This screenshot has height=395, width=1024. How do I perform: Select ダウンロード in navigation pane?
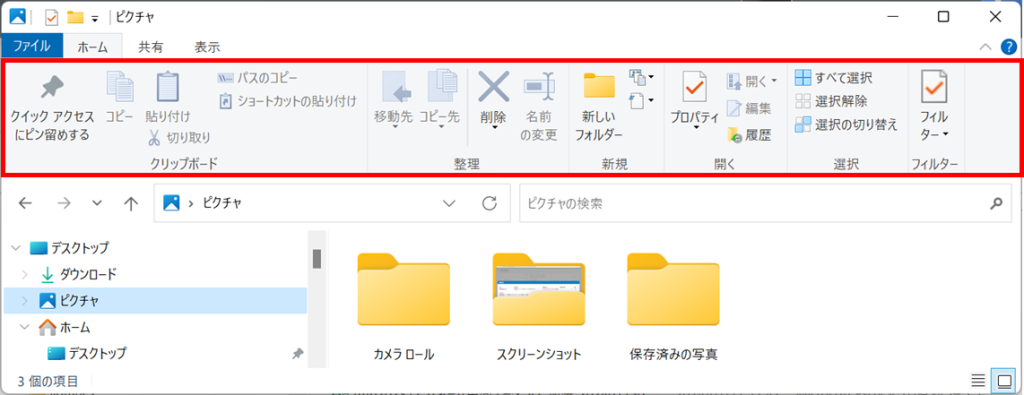(79, 275)
